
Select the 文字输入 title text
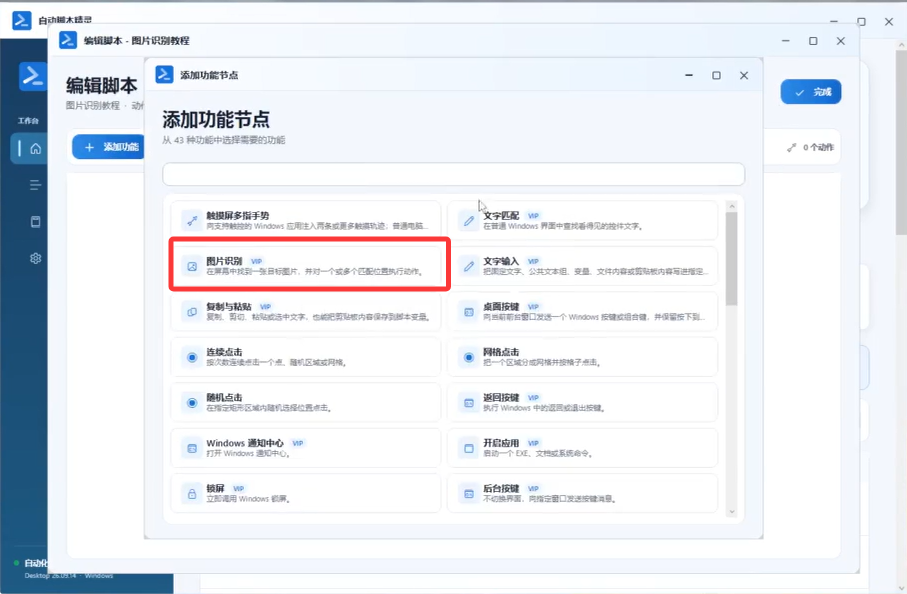(502, 261)
